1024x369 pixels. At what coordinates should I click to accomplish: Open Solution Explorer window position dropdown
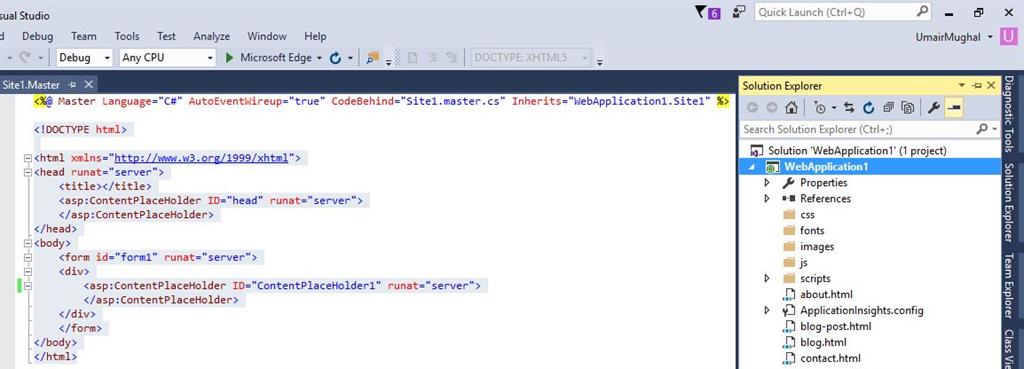coord(962,86)
